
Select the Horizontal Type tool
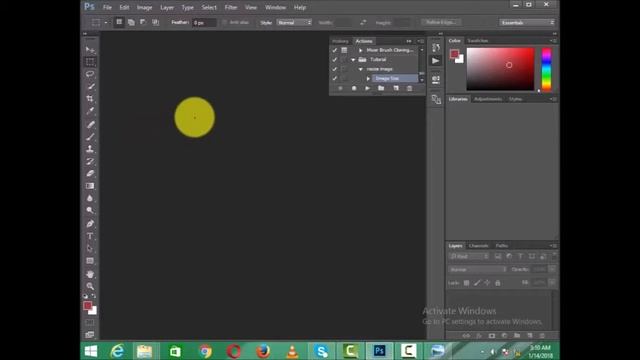pyautogui.click(x=90, y=236)
